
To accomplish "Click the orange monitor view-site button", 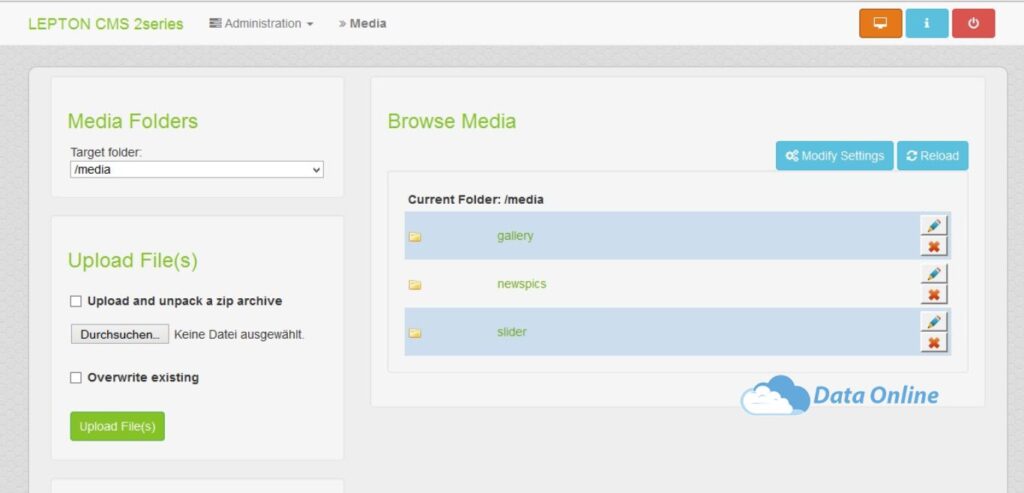I will (x=880, y=24).
